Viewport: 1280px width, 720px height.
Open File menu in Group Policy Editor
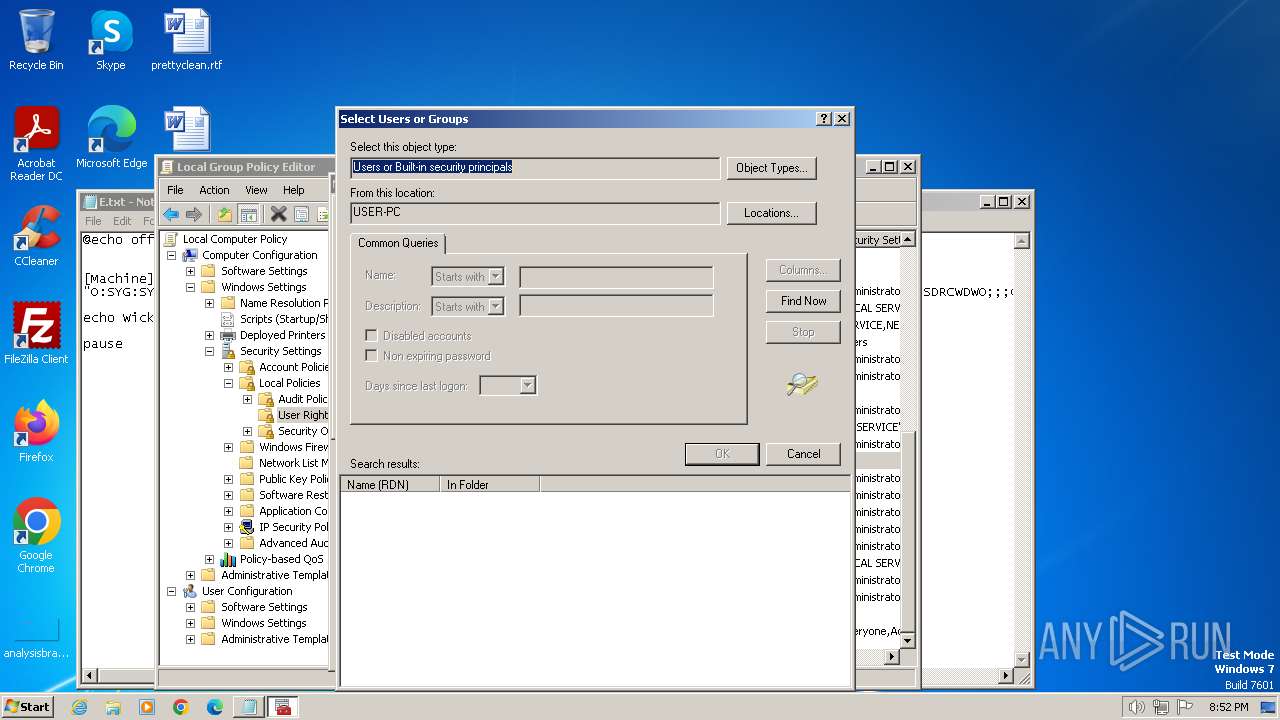pos(175,190)
